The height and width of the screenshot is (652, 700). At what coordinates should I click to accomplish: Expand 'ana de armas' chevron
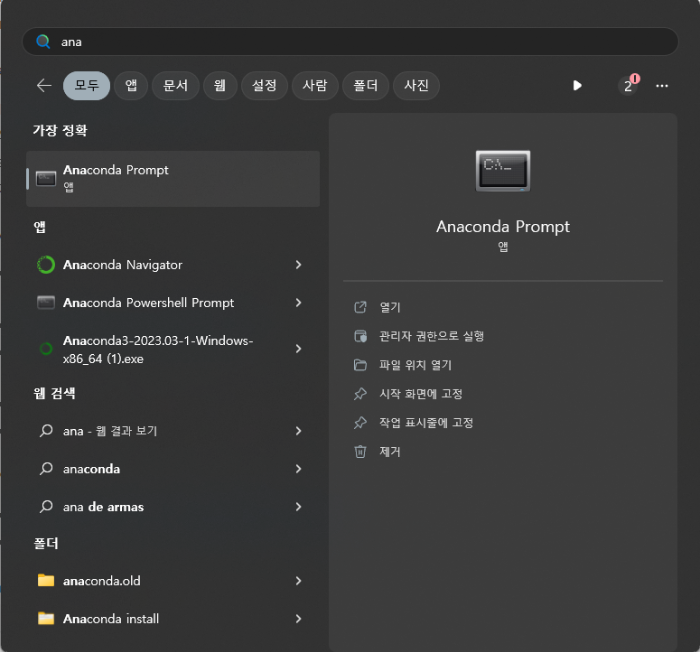coord(298,506)
